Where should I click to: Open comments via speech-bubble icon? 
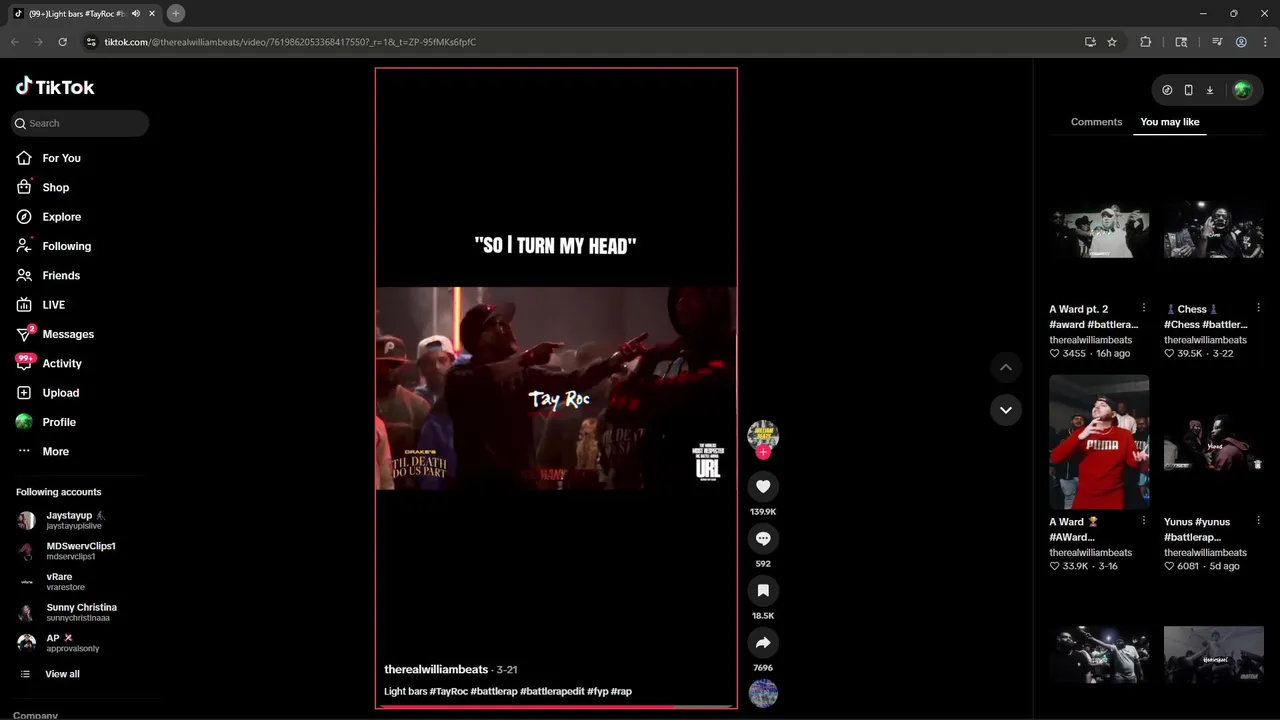coord(763,538)
